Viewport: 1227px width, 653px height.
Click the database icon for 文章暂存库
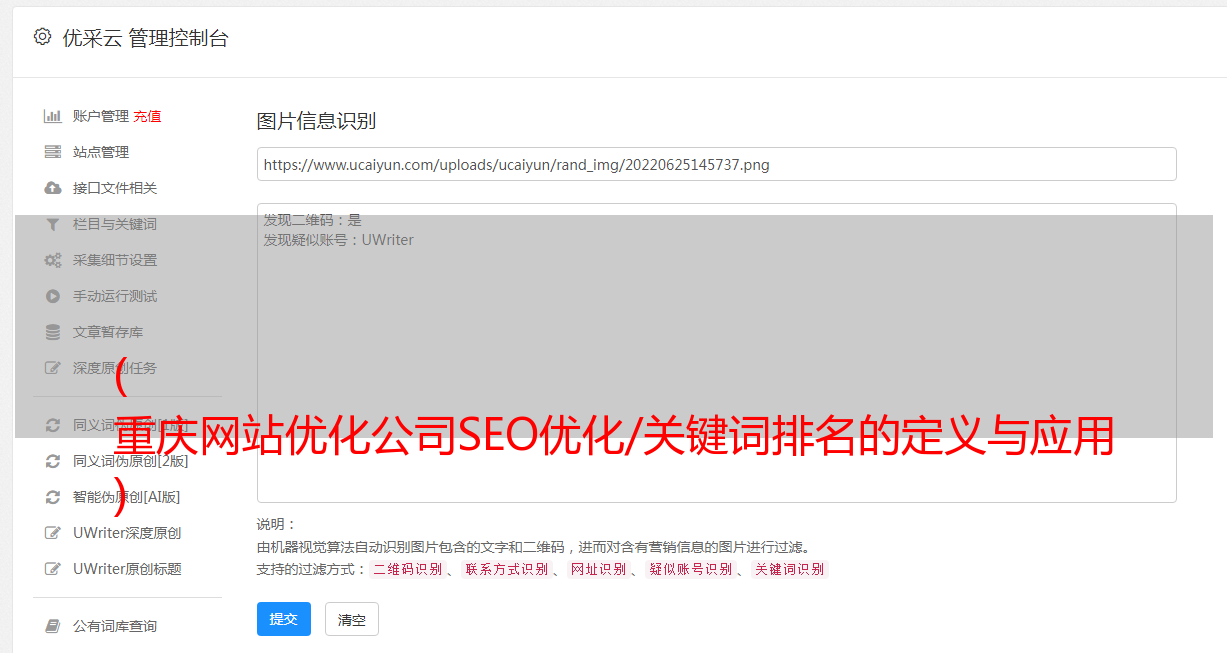click(53, 332)
